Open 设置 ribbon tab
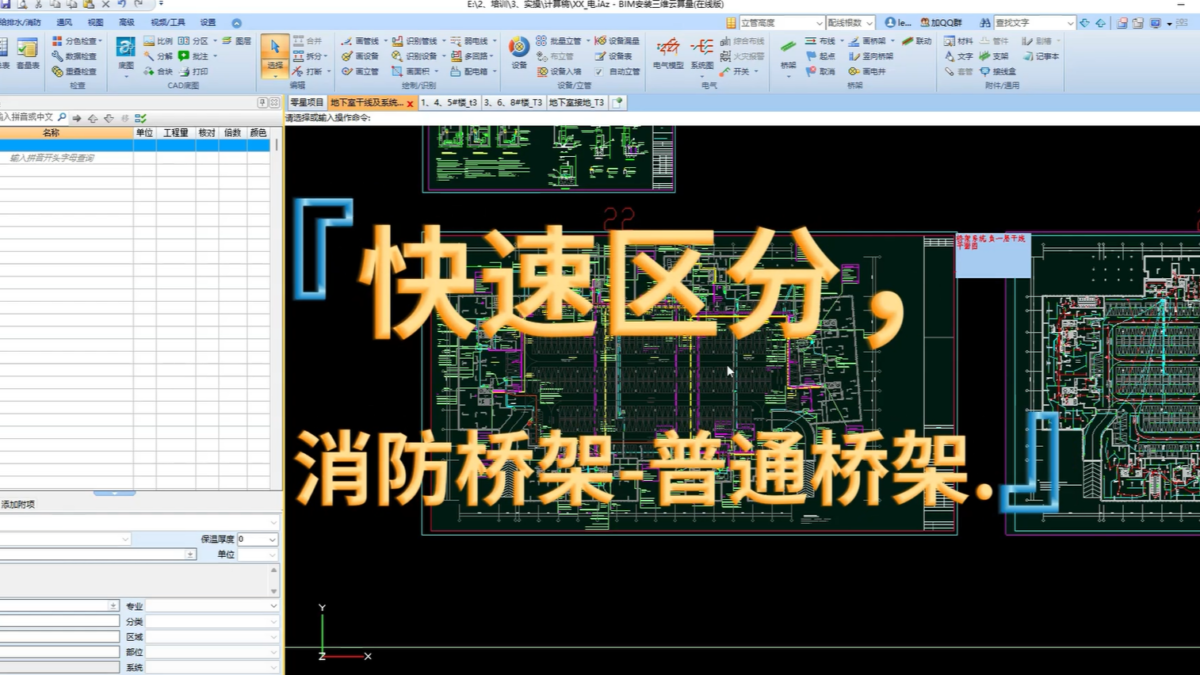The width and height of the screenshot is (1200, 675). (208, 22)
